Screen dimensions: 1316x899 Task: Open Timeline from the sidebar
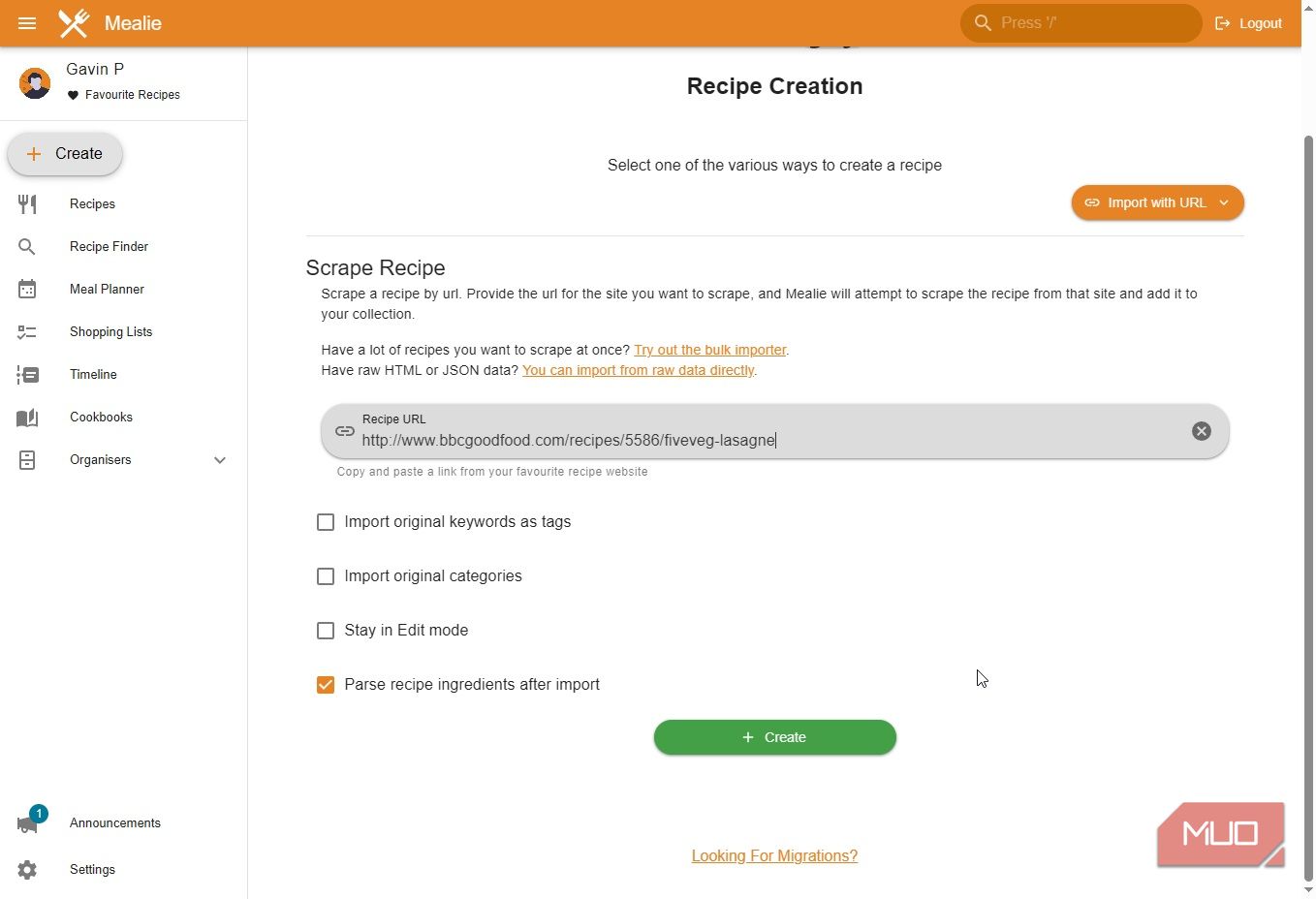click(93, 374)
